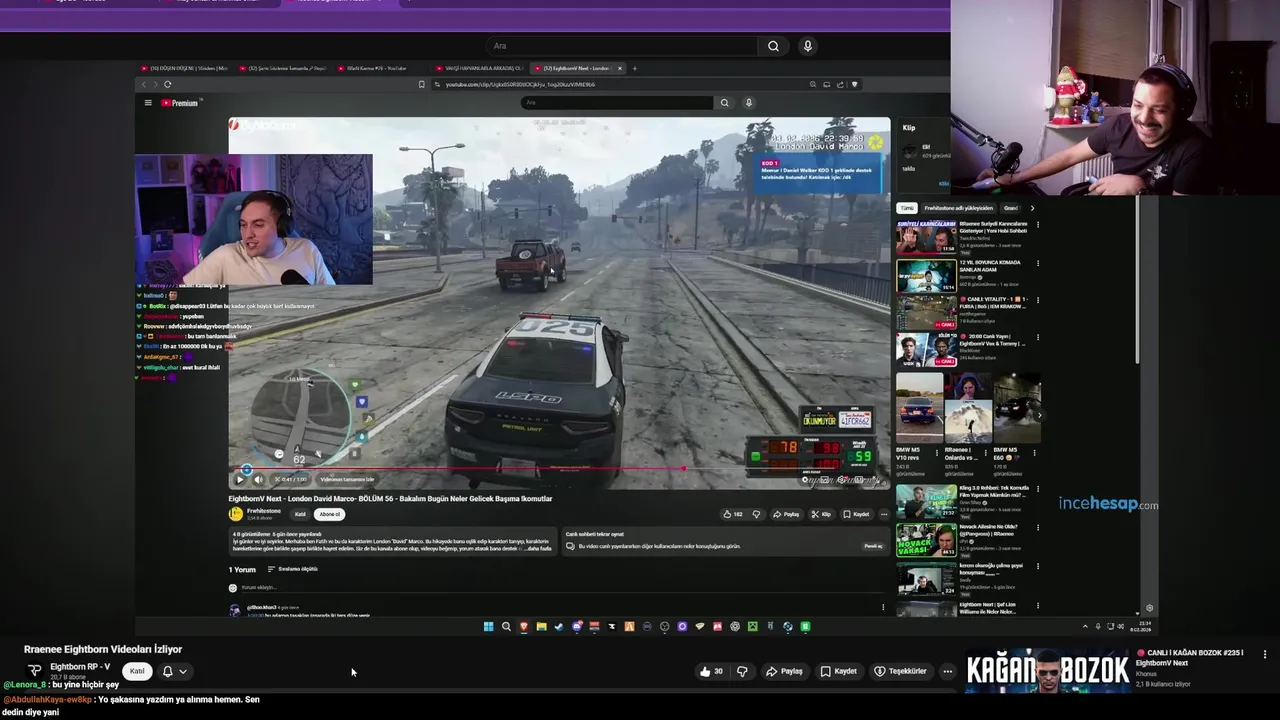Expand the description with '...daha fazla'
The image size is (1280, 720).
[x=539, y=549]
